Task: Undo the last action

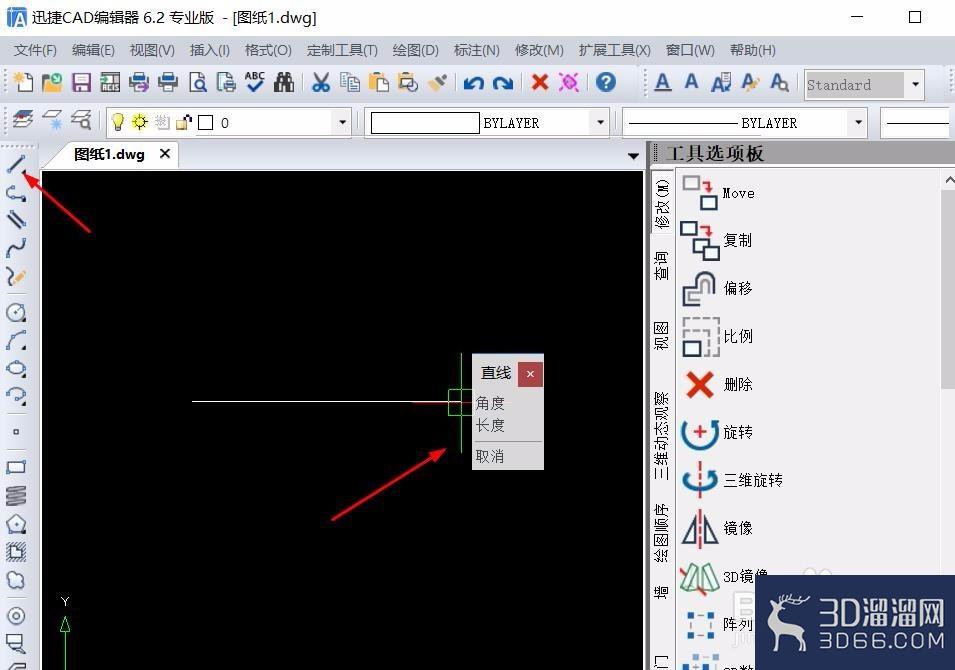Action: [x=473, y=82]
